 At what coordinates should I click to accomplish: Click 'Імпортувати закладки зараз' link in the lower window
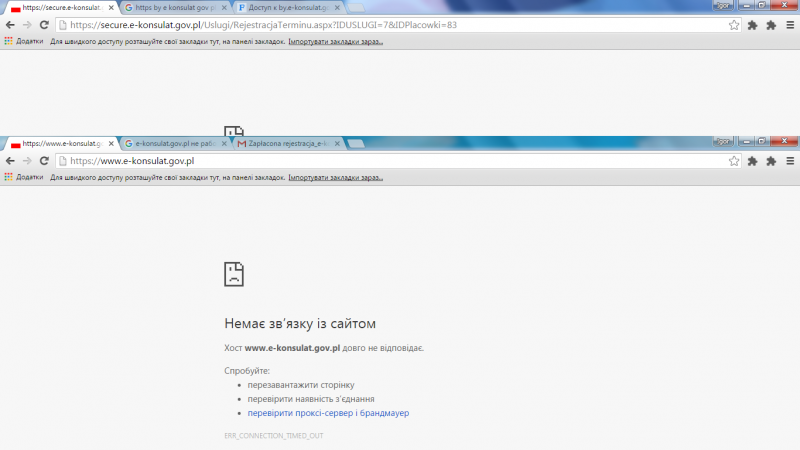pyautogui.click(x=335, y=177)
